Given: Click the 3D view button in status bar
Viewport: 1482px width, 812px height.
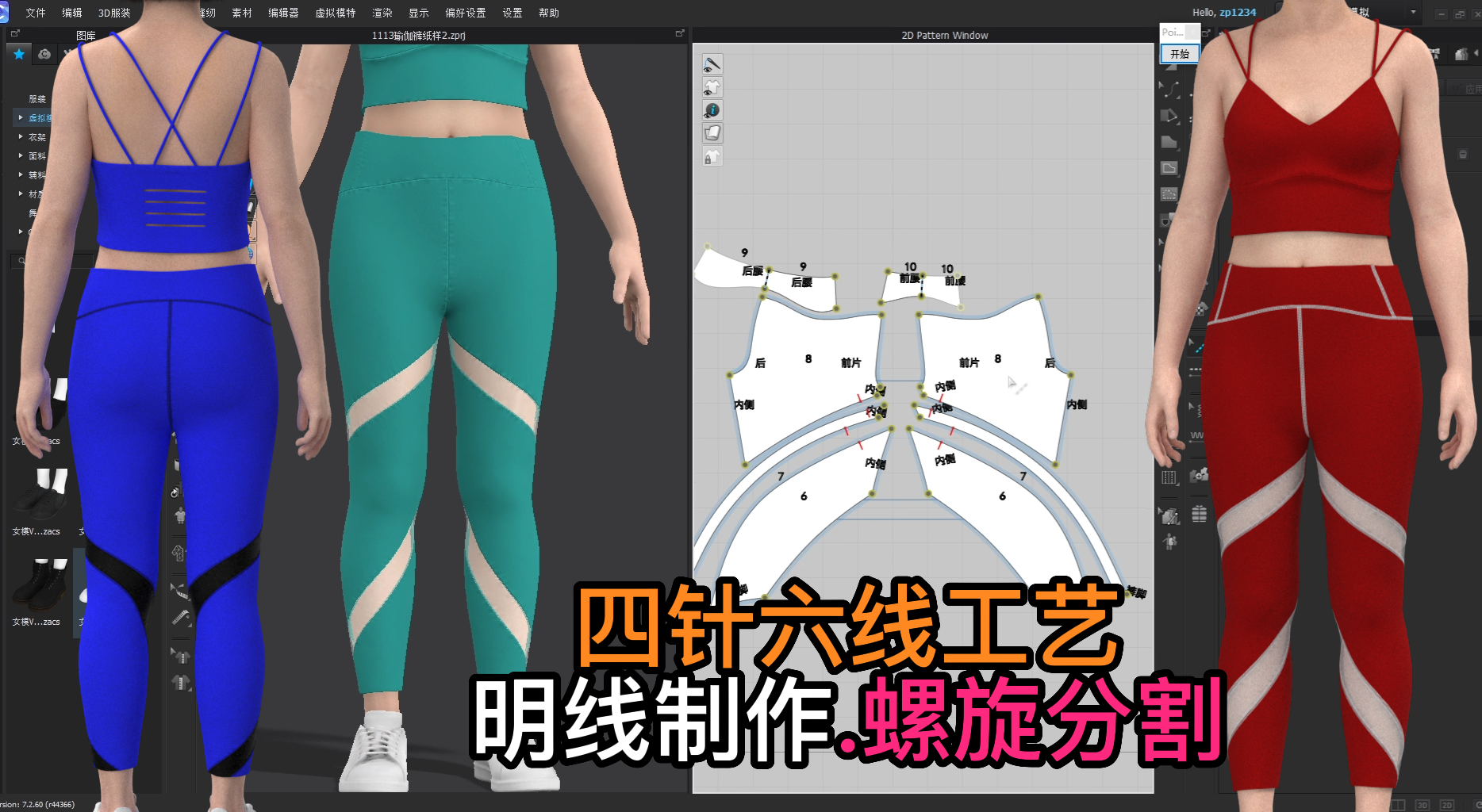Looking at the screenshot, I should click(1423, 804).
